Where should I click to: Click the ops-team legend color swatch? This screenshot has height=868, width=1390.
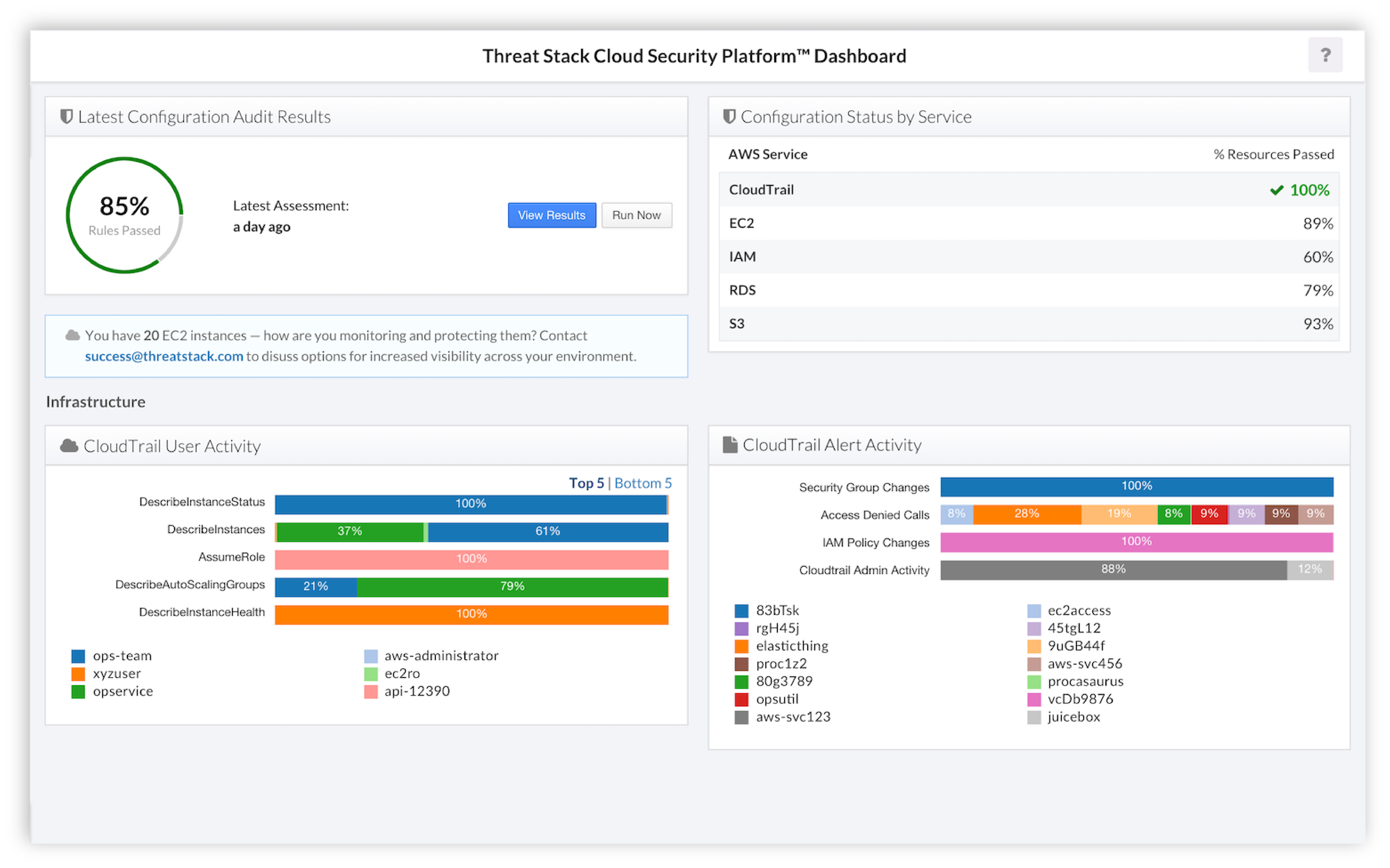click(x=78, y=656)
